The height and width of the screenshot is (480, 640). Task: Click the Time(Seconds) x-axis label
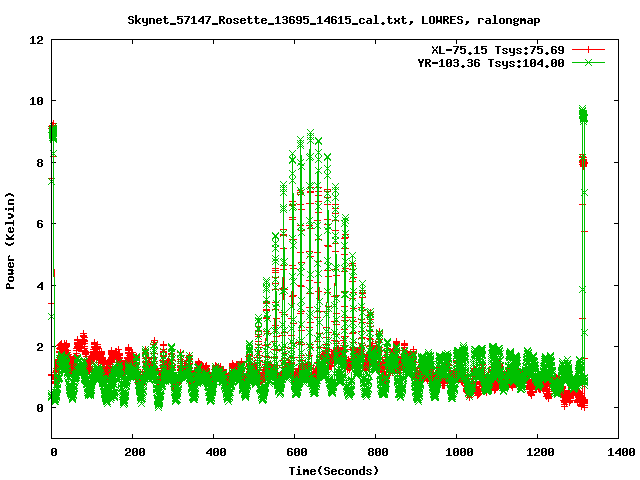(333, 471)
